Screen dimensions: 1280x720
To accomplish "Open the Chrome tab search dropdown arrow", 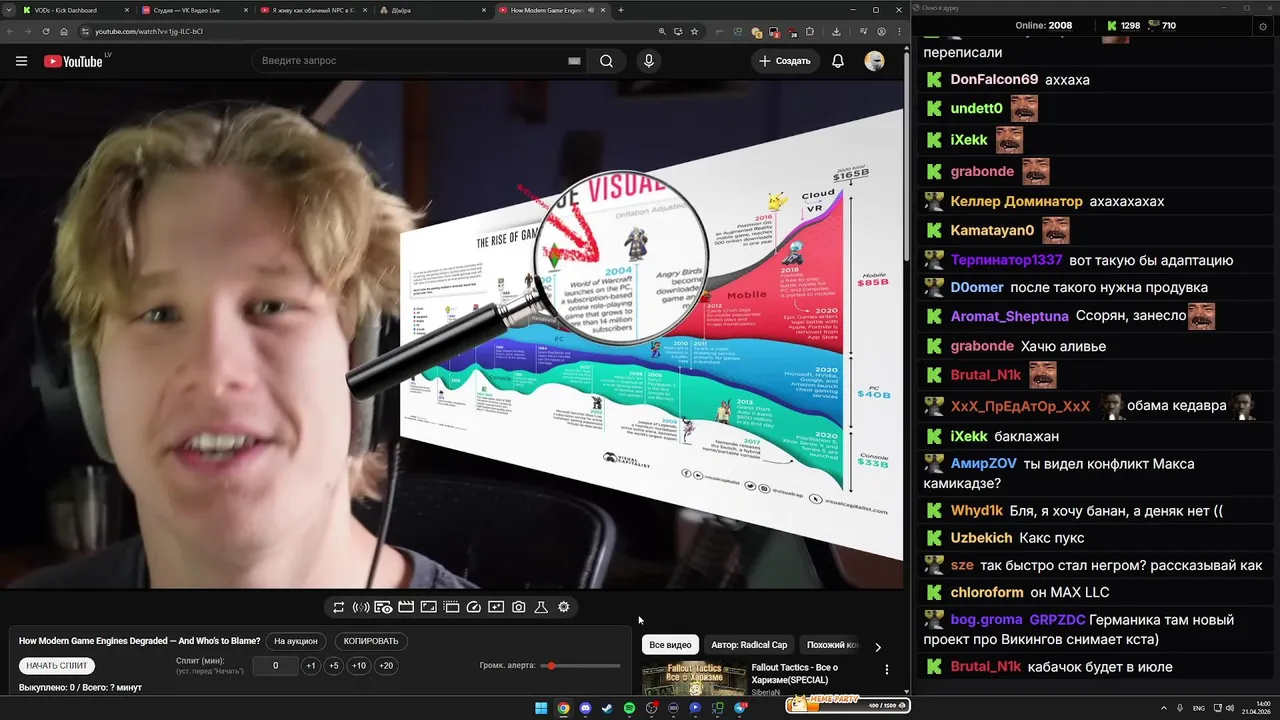I will 10,10.
